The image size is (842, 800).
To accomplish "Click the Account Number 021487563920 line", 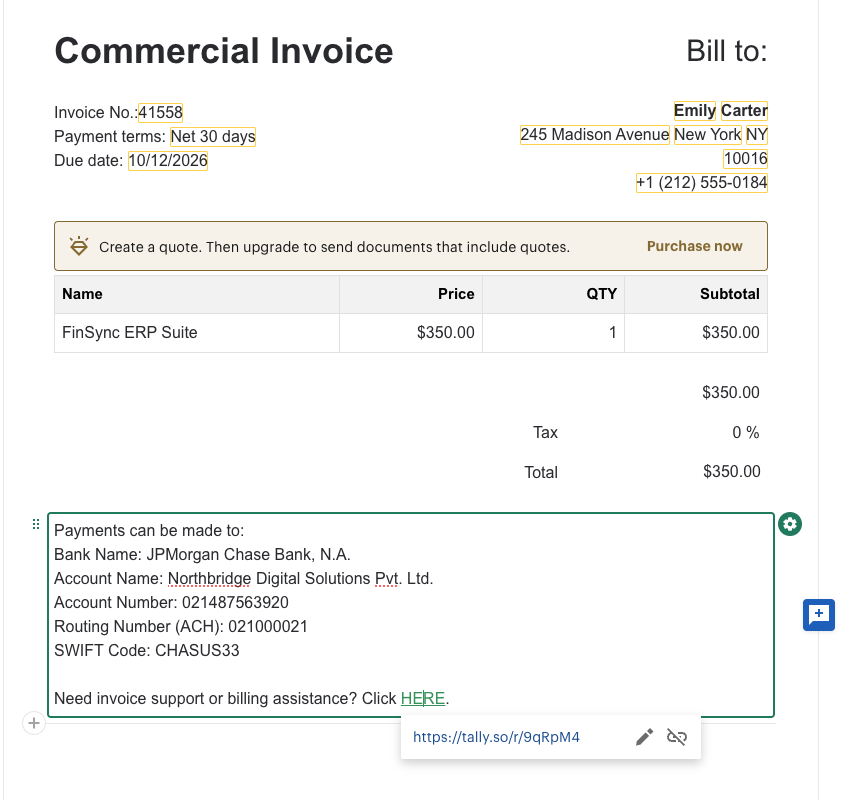I will pyautogui.click(x=171, y=602).
